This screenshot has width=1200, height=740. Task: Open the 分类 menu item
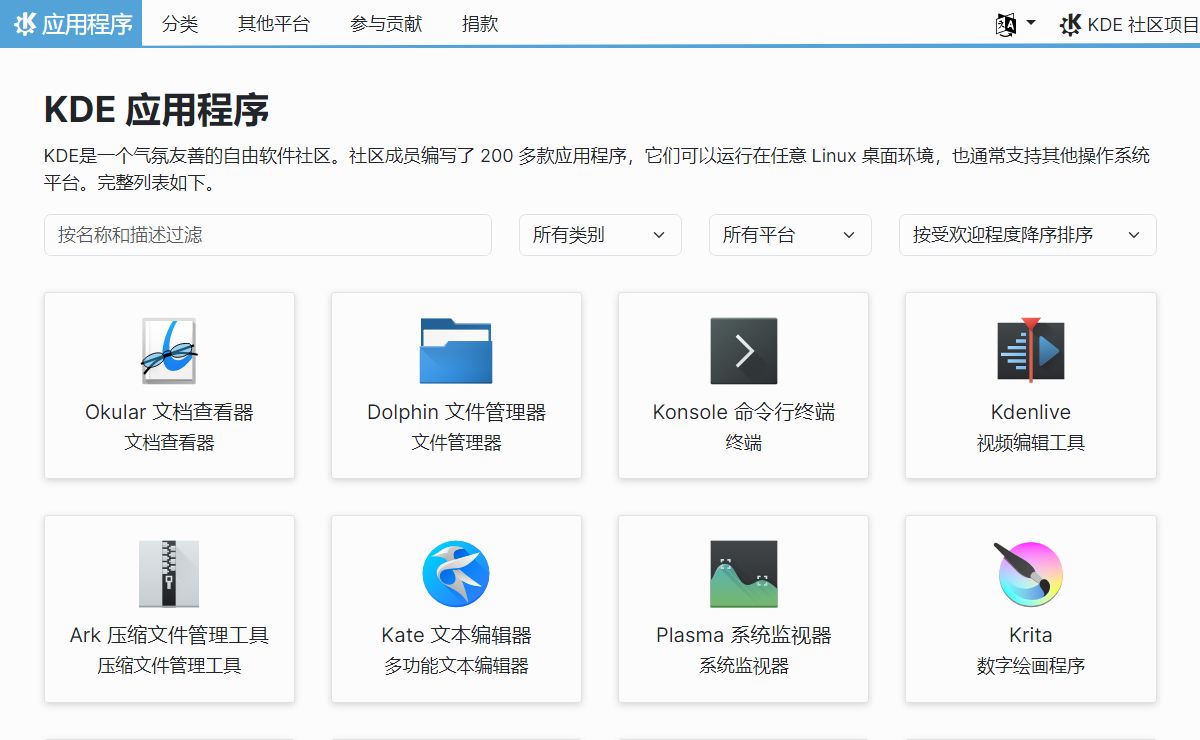coord(180,24)
